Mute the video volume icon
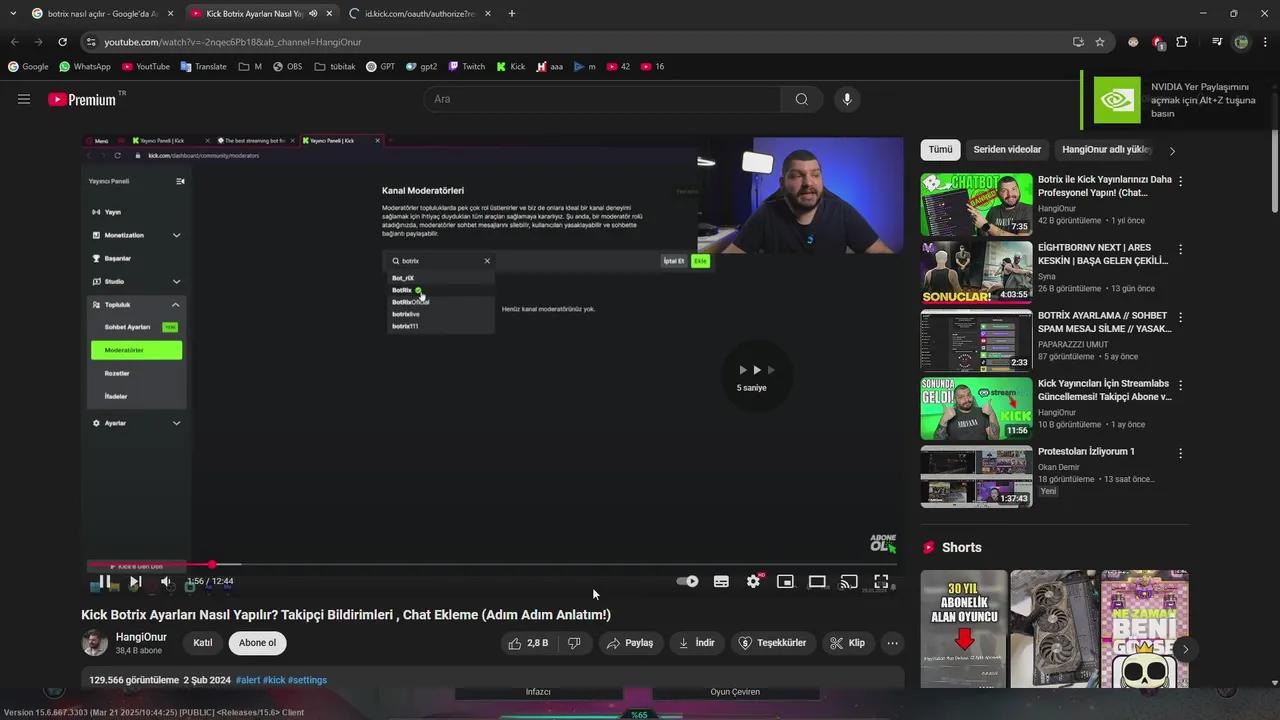The width and height of the screenshot is (1280, 720). click(166, 581)
